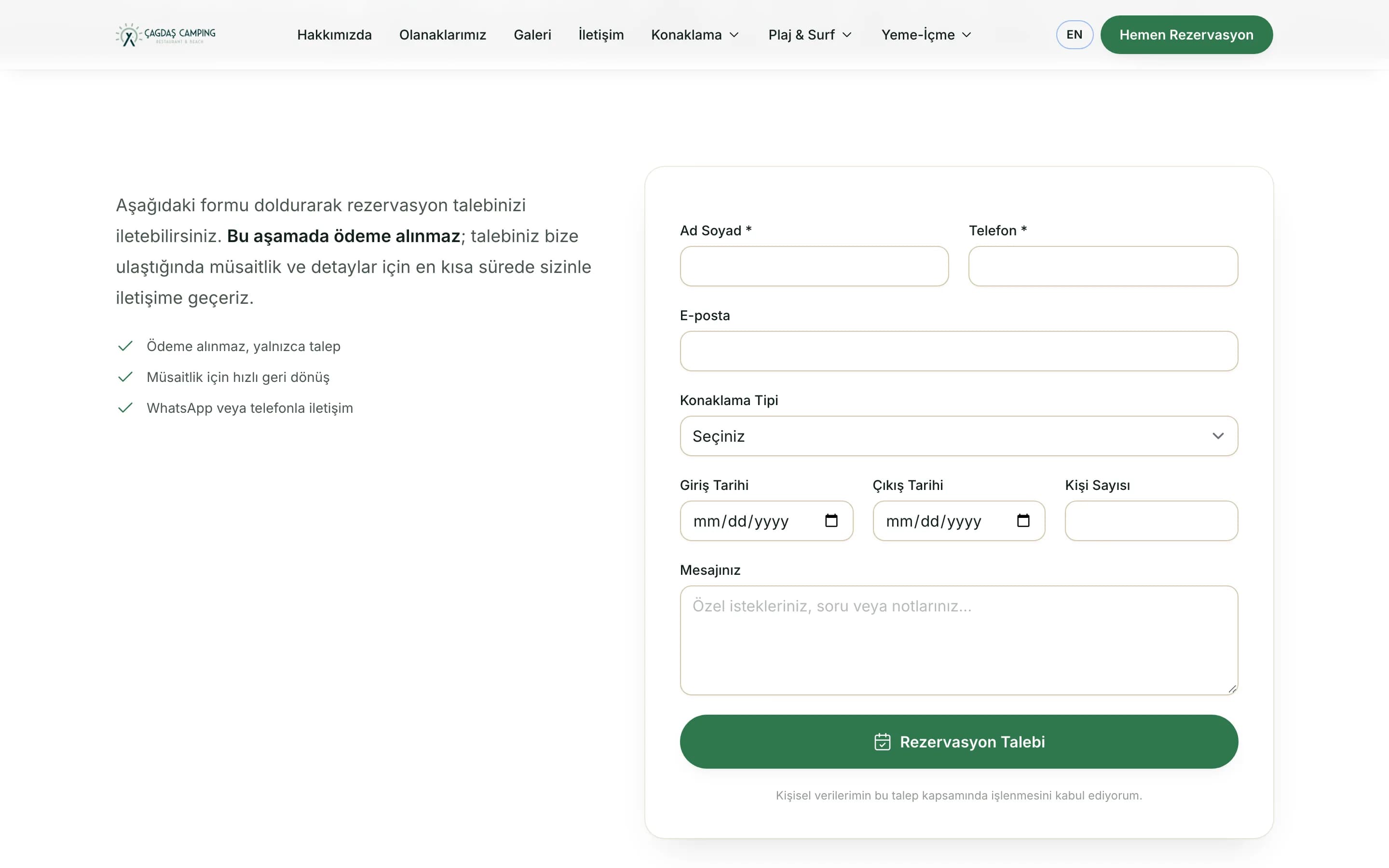Click the "Telefon *" label
Image resolution: width=1389 pixels, height=868 pixels.
997,231
